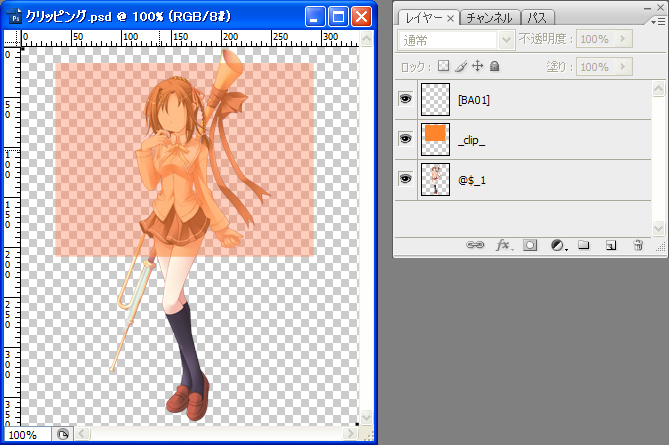
Task: Close the layers panel
Action: point(660,8)
